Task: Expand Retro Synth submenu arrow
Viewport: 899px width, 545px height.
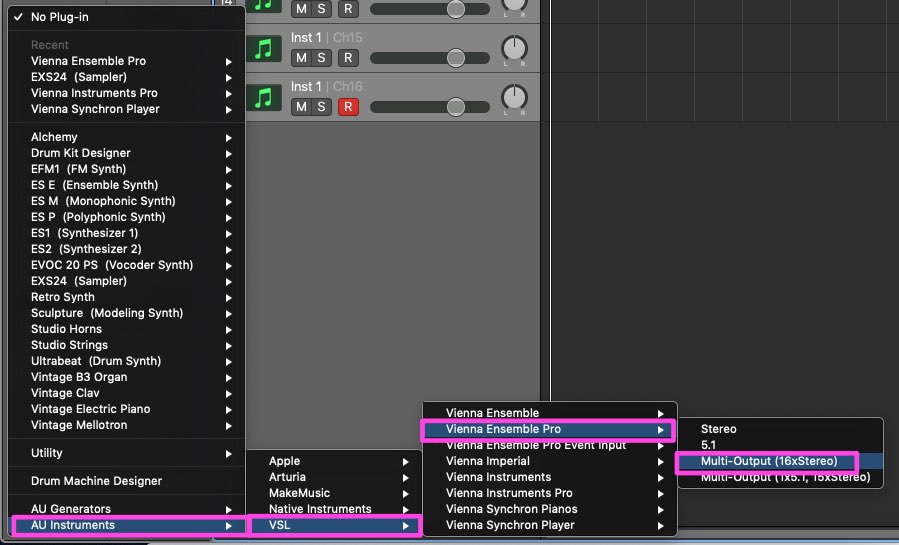Action: point(229,298)
